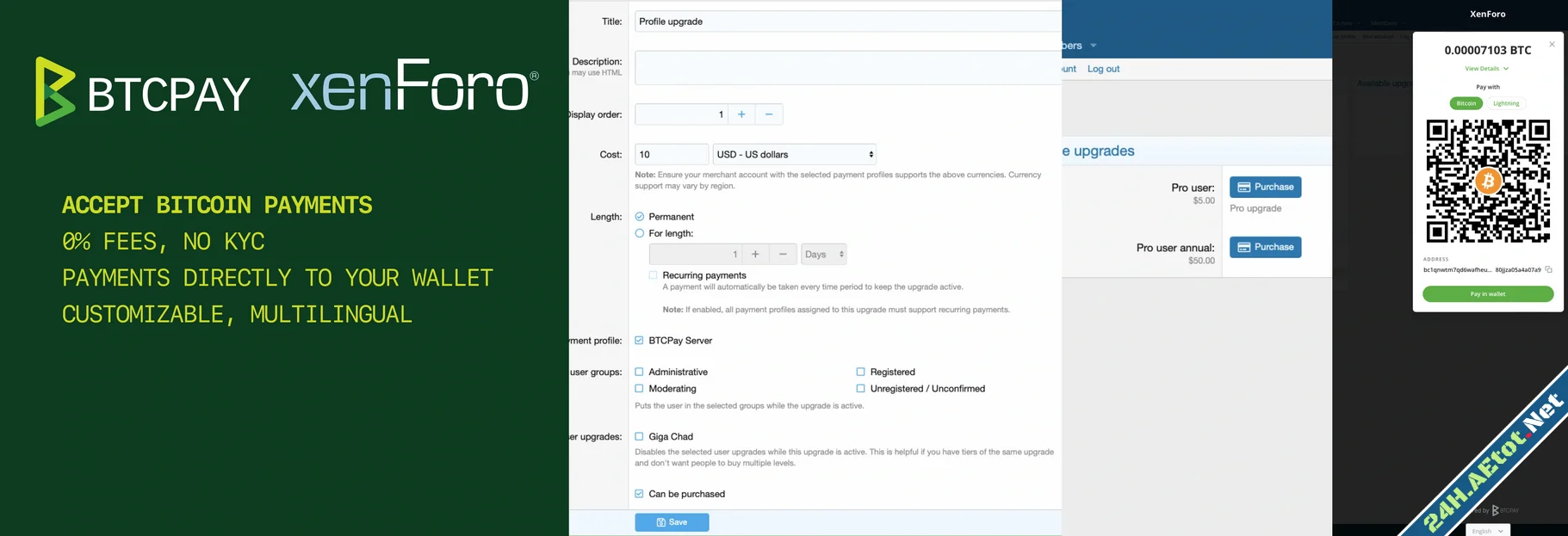
Task: Purchase the Pro user annual upgrade
Action: pos(1265,248)
